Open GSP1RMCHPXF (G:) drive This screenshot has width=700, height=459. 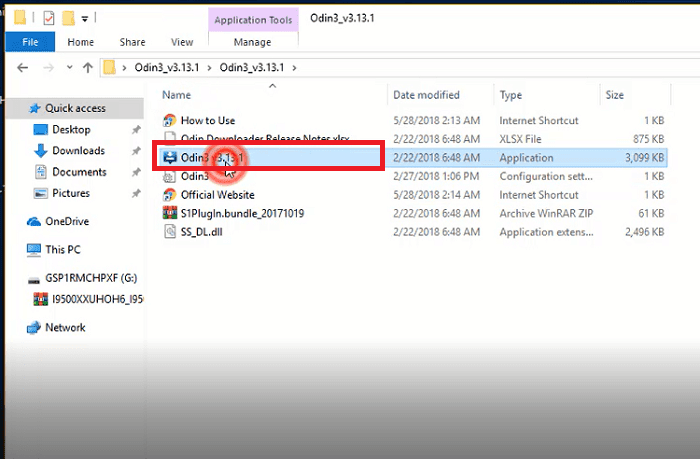point(91,278)
